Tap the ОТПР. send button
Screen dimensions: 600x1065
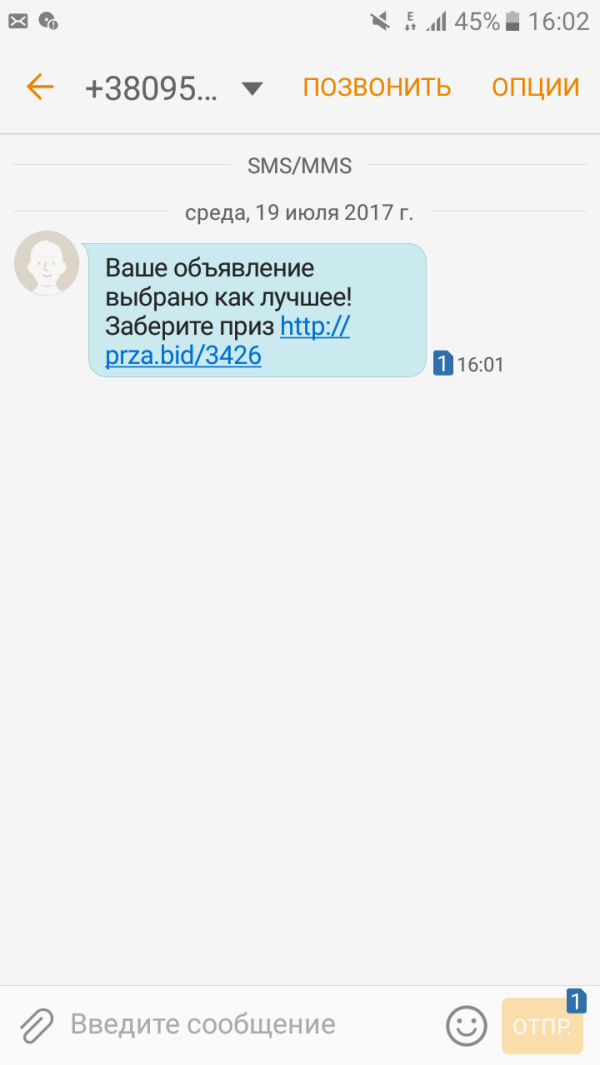coord(542,1026)
